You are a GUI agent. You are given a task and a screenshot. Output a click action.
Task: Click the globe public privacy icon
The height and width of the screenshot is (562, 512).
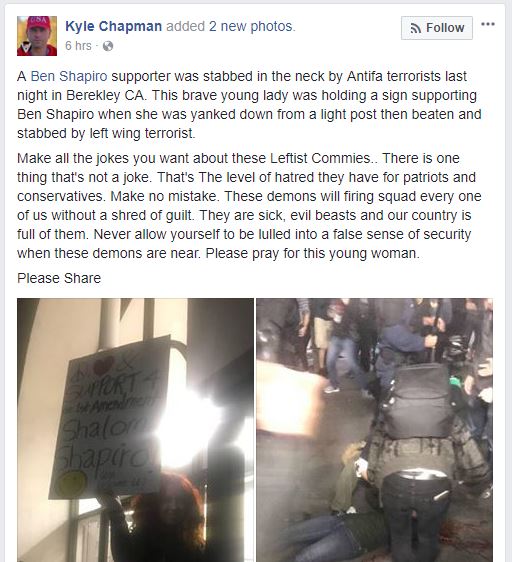tap(108, 46)
